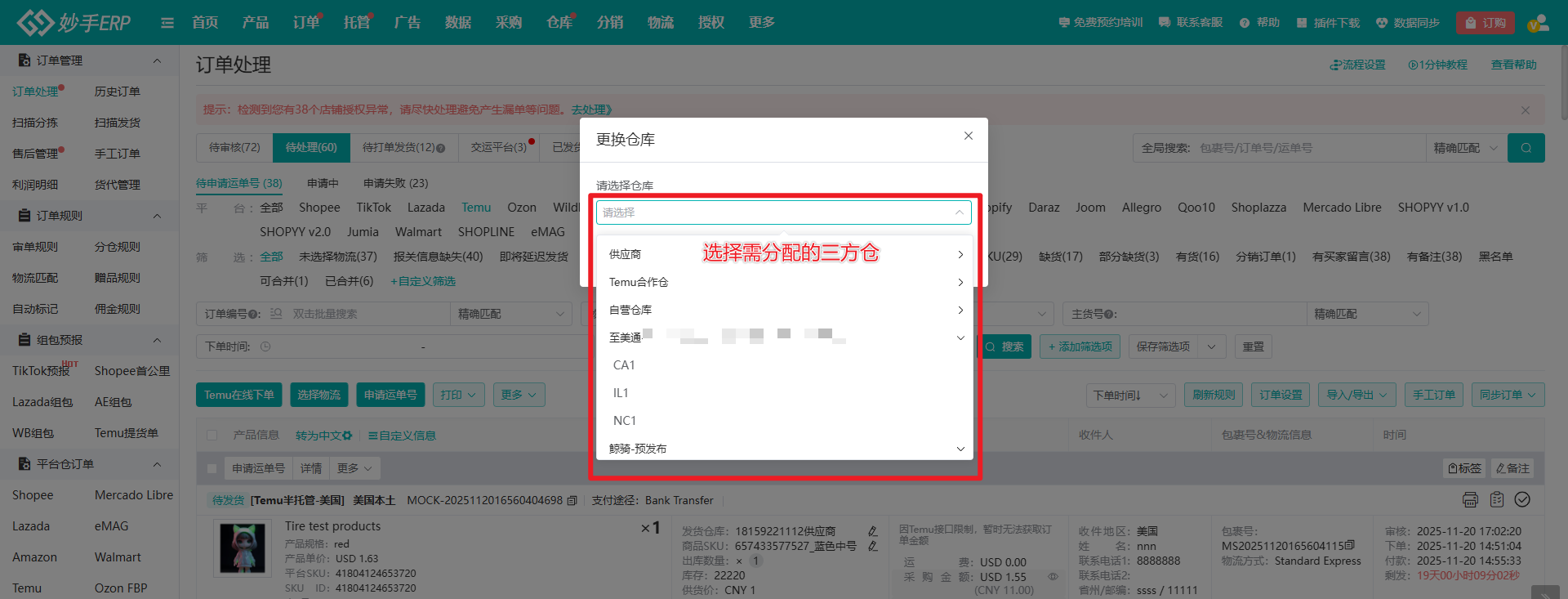This screenshot has width=1568, height=599.
Task: Click the clock icon in 下单时间 field
Action: pyautogui.click(x=265, y=346)
